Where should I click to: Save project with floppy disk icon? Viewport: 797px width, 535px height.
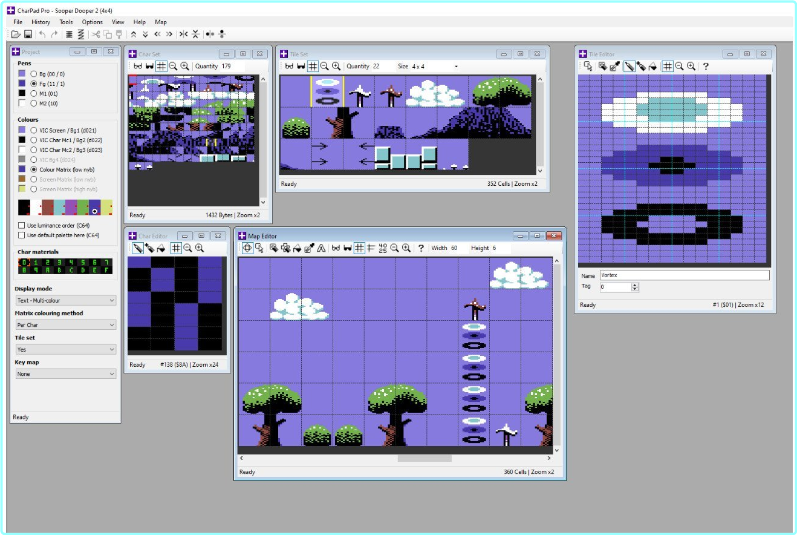point(28,34)
